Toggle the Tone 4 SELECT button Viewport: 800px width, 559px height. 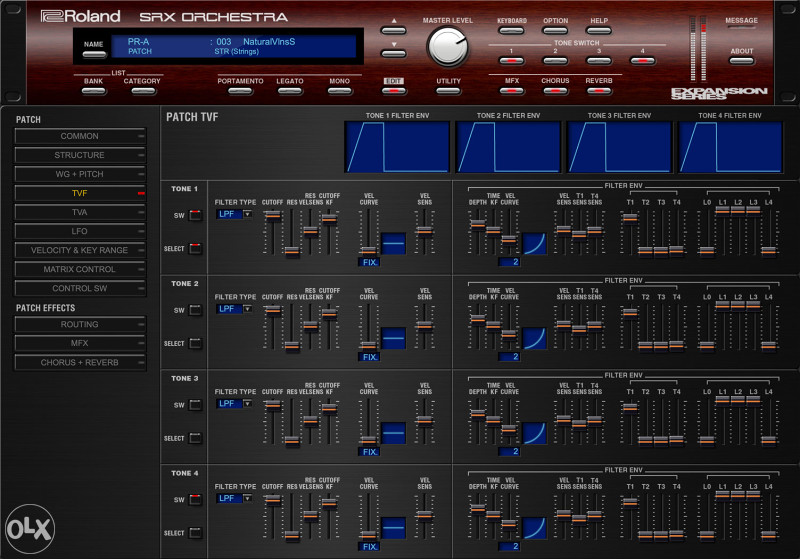point(195,533)
